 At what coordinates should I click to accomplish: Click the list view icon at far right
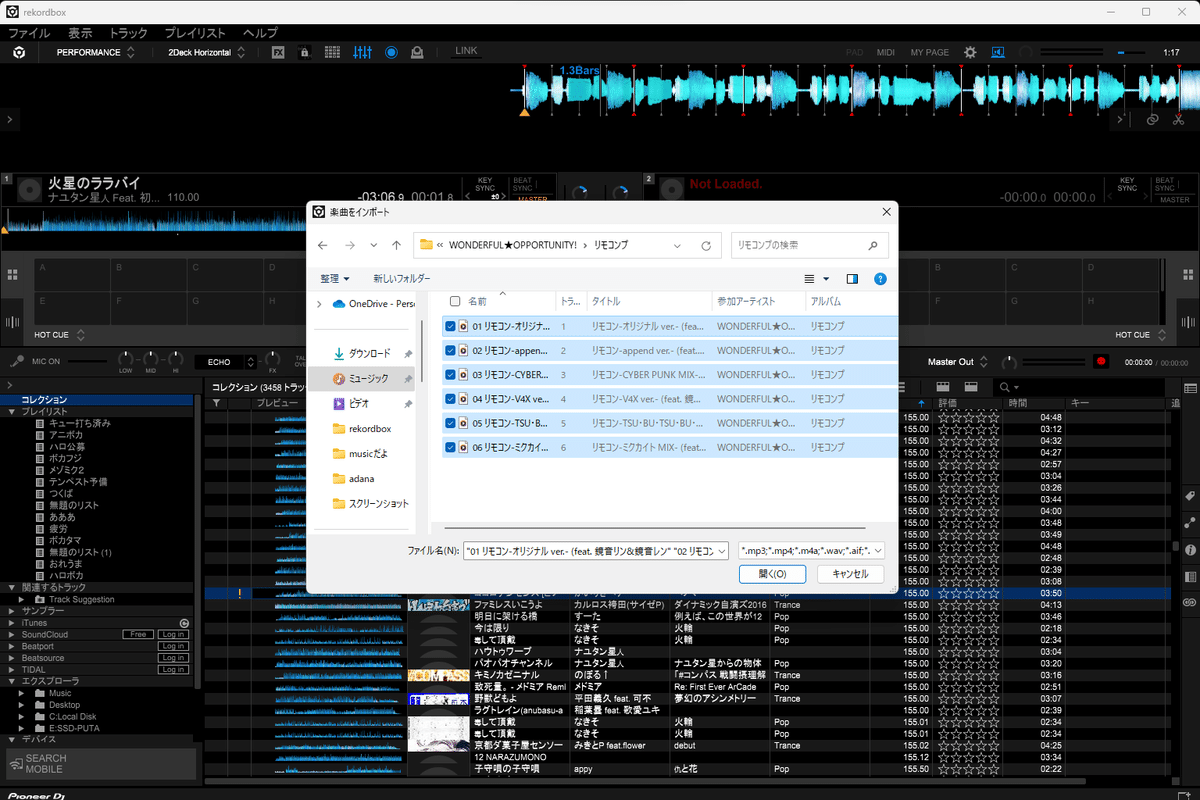pos(1190,387)
